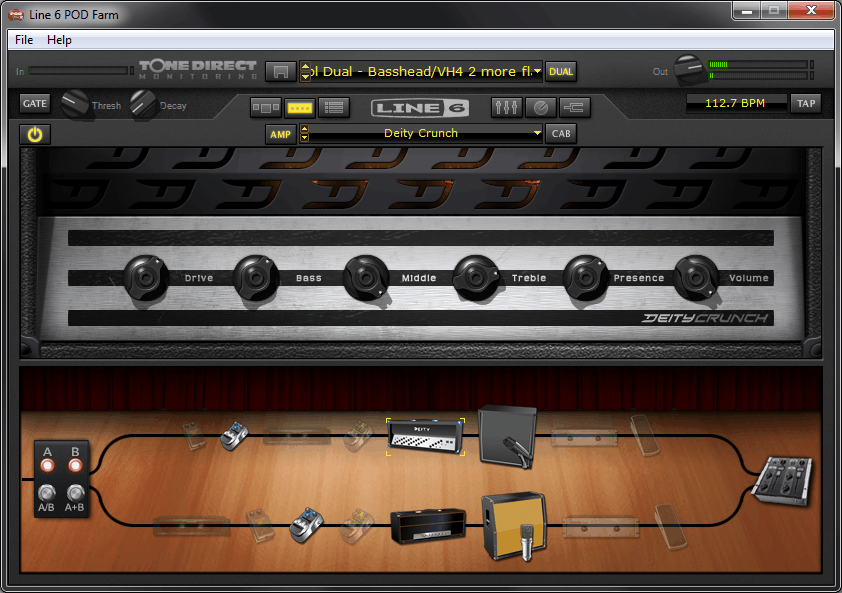Click the 112.7 BPM tempo field
842x593 pixels.
click(736, 103)
